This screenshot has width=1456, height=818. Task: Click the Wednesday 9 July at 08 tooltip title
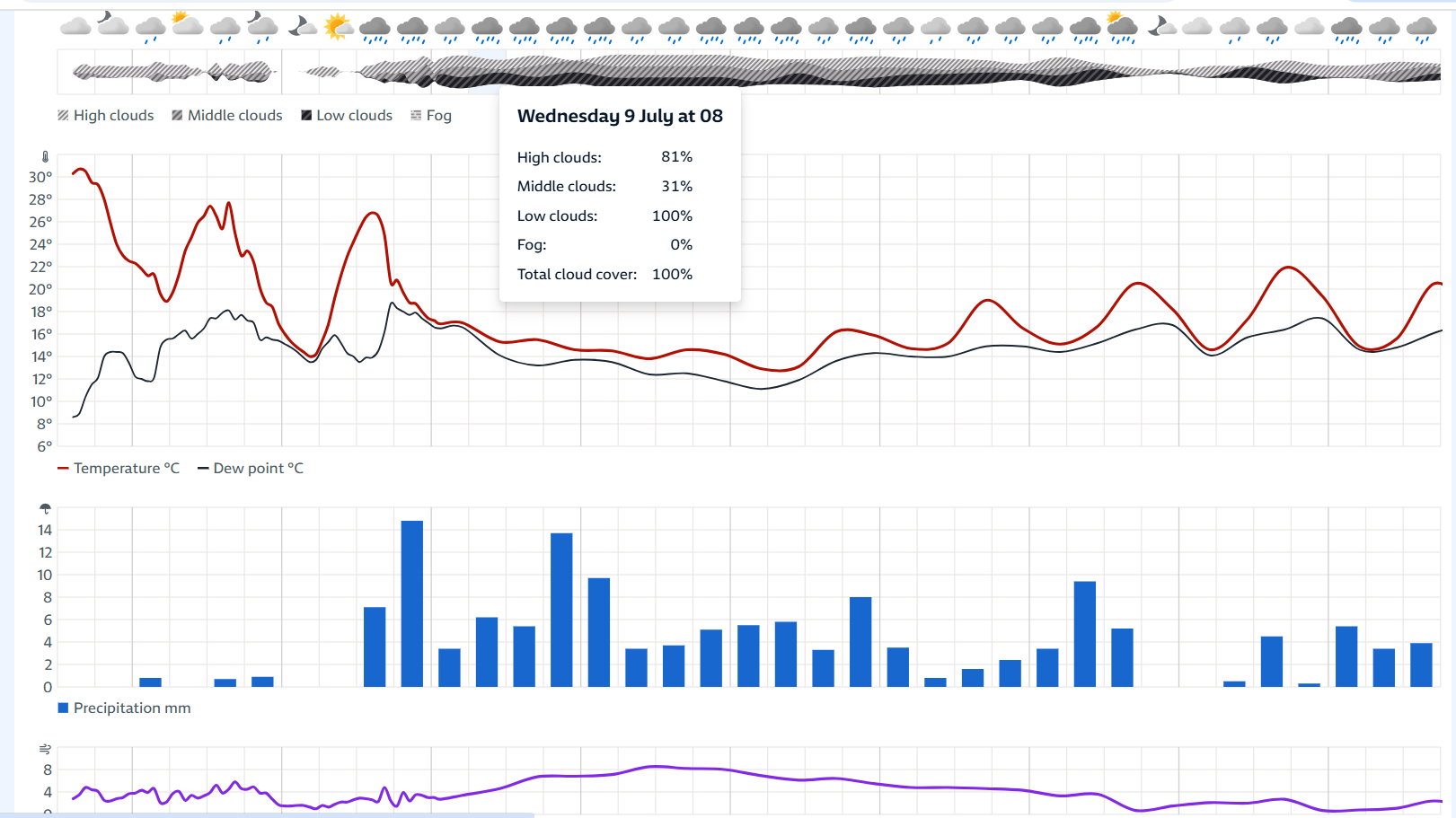[x=620, y=116]
